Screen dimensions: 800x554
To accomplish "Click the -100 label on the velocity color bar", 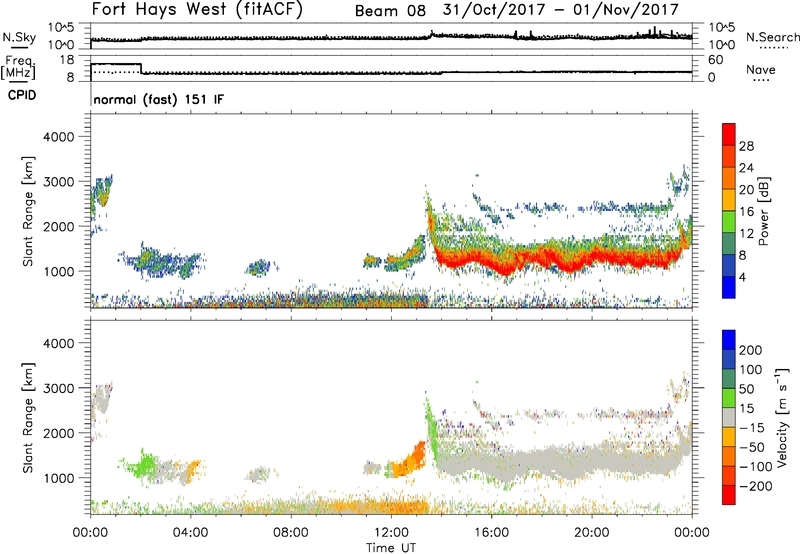I will (756, 467).
